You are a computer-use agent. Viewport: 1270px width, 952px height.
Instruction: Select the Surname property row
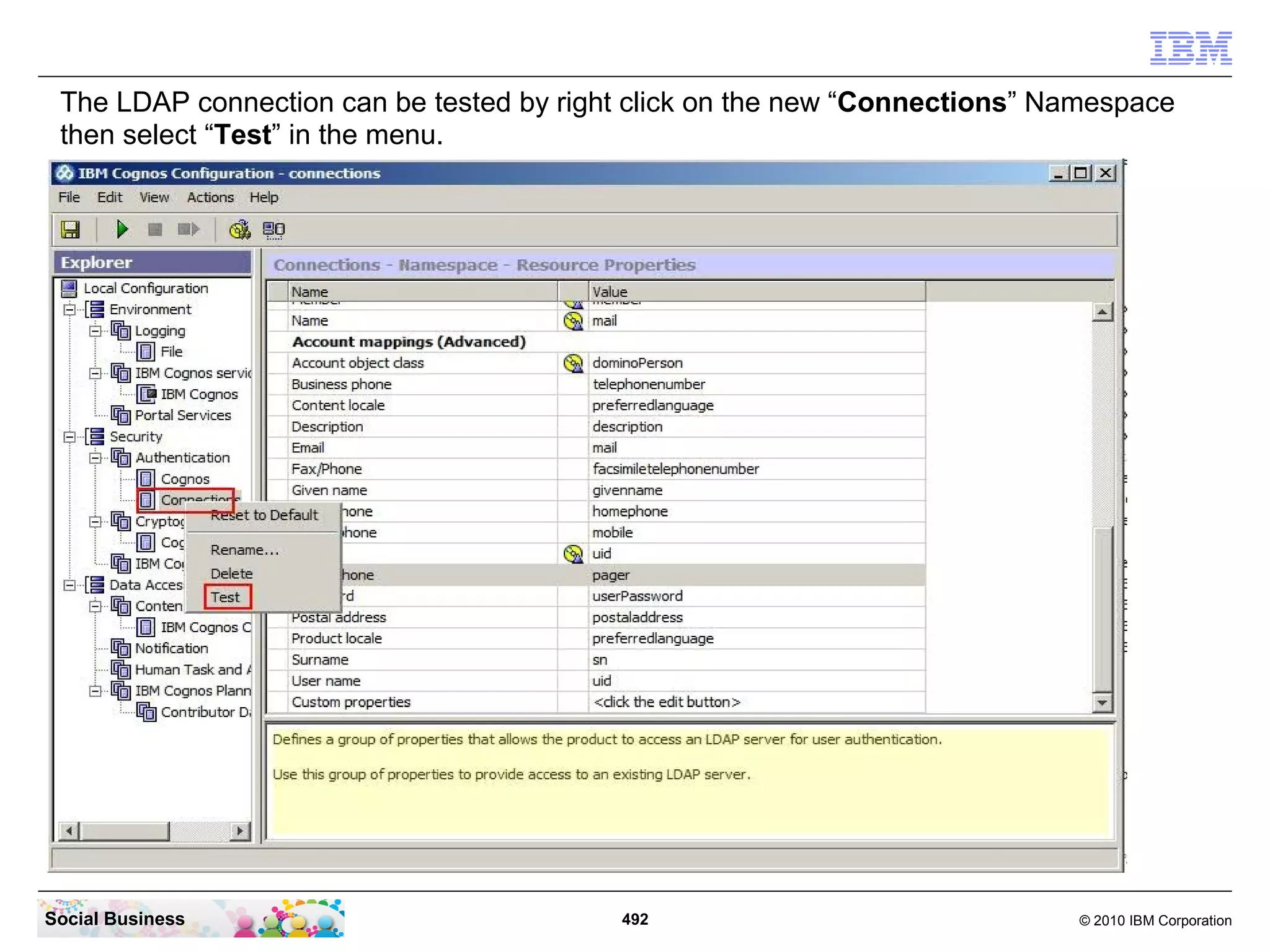[597, 660]
